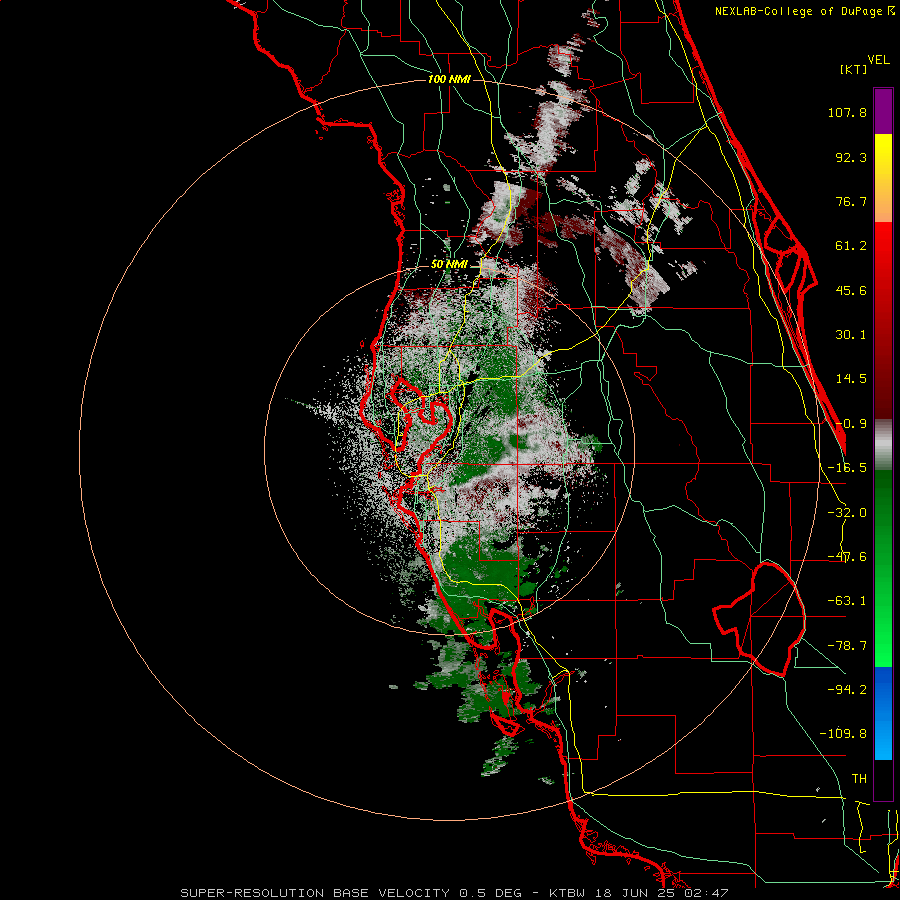
Task: Select the -94.2 knot scale value
Action: [x=847, y=689]
